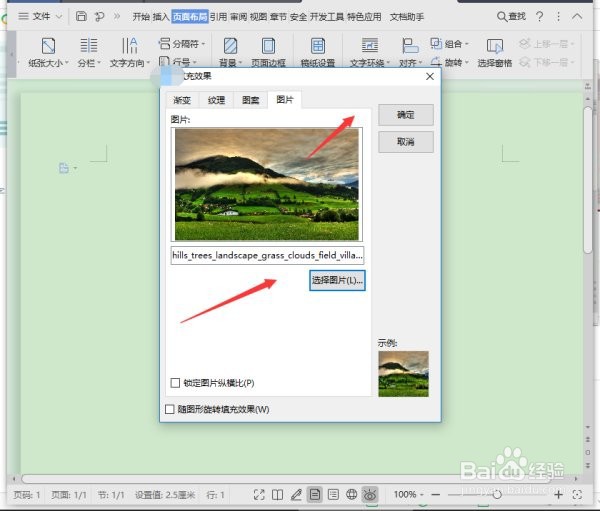The height and width of the screenshot is (511, 600).
Task: Click the picture filename text field
Action: 267,255
